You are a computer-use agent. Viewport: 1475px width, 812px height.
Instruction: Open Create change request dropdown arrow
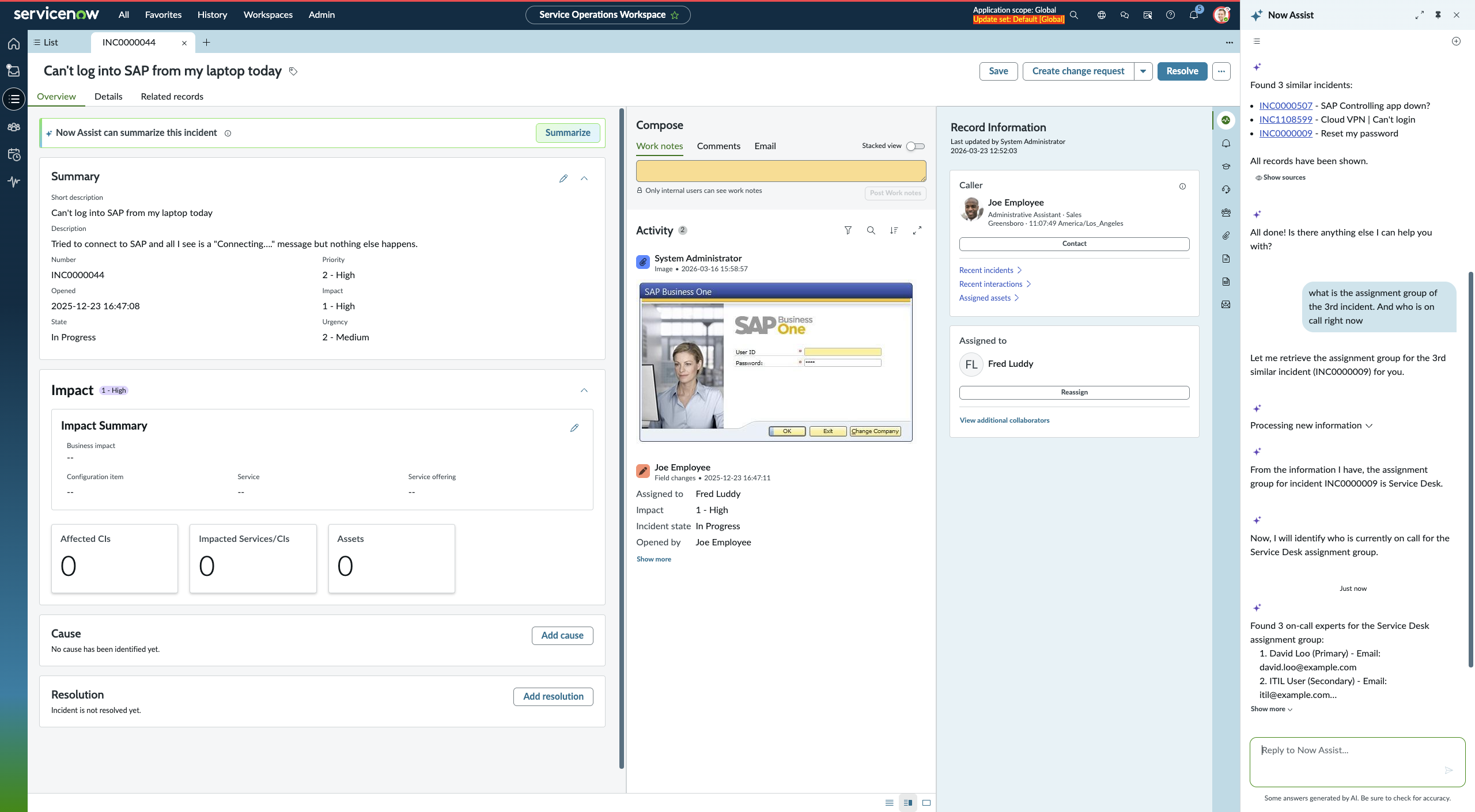coord(1143,71)
